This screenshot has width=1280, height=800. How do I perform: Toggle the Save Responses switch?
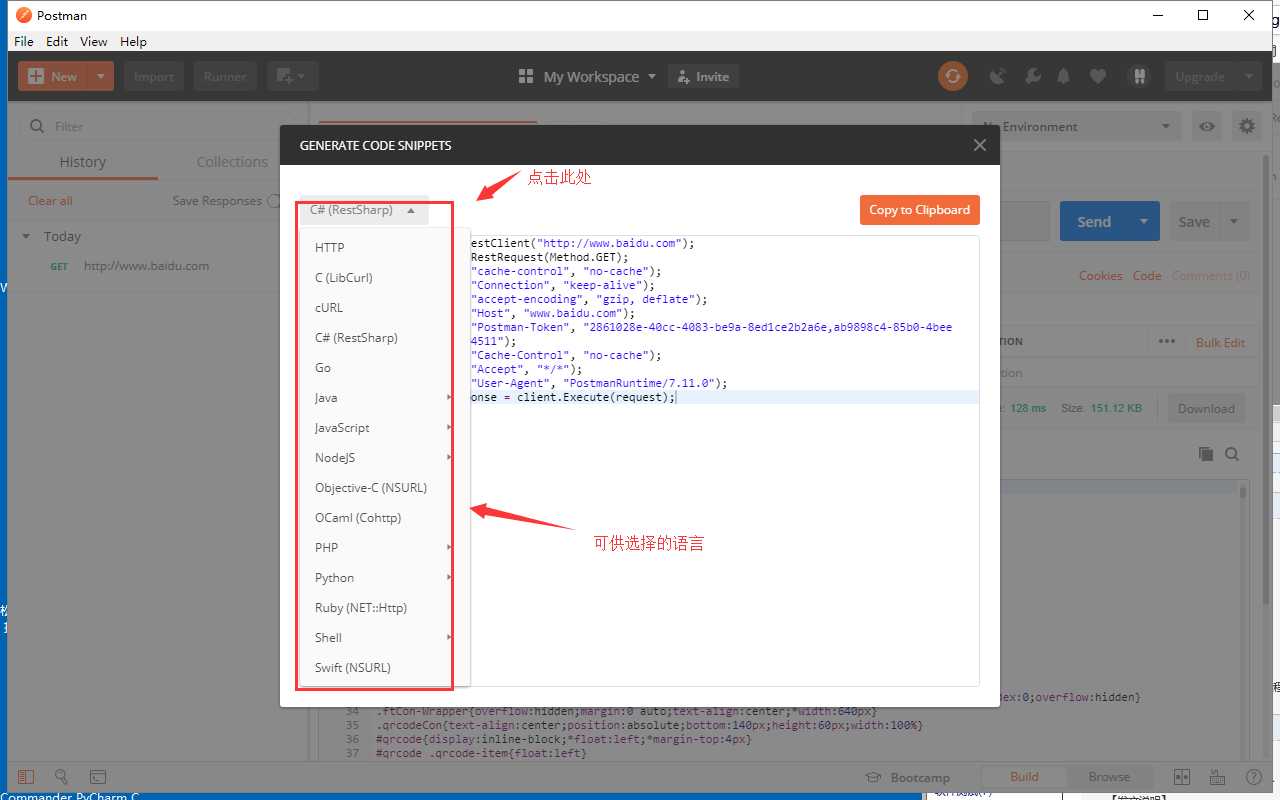[273, 201]
